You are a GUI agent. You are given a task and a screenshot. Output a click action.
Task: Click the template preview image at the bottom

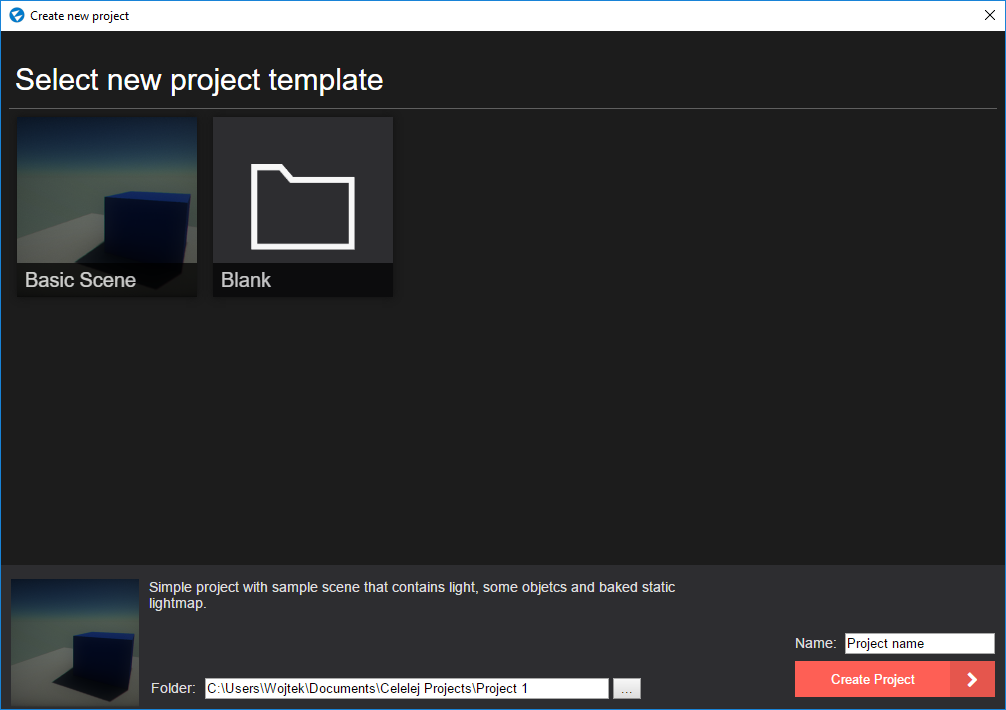click(75, 642)
